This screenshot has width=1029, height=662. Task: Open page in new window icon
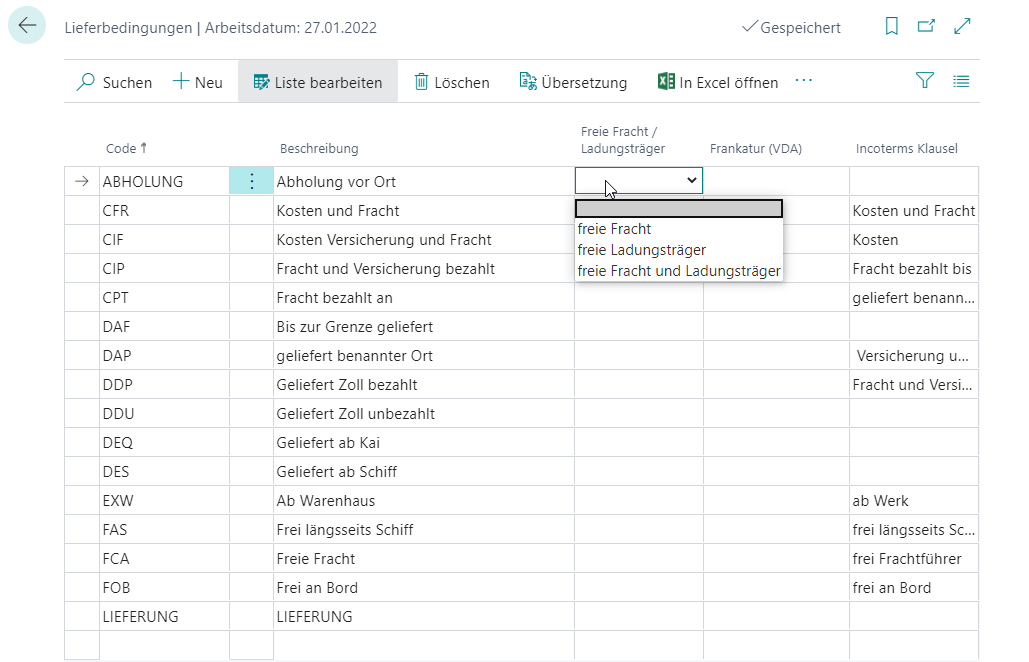926,27
